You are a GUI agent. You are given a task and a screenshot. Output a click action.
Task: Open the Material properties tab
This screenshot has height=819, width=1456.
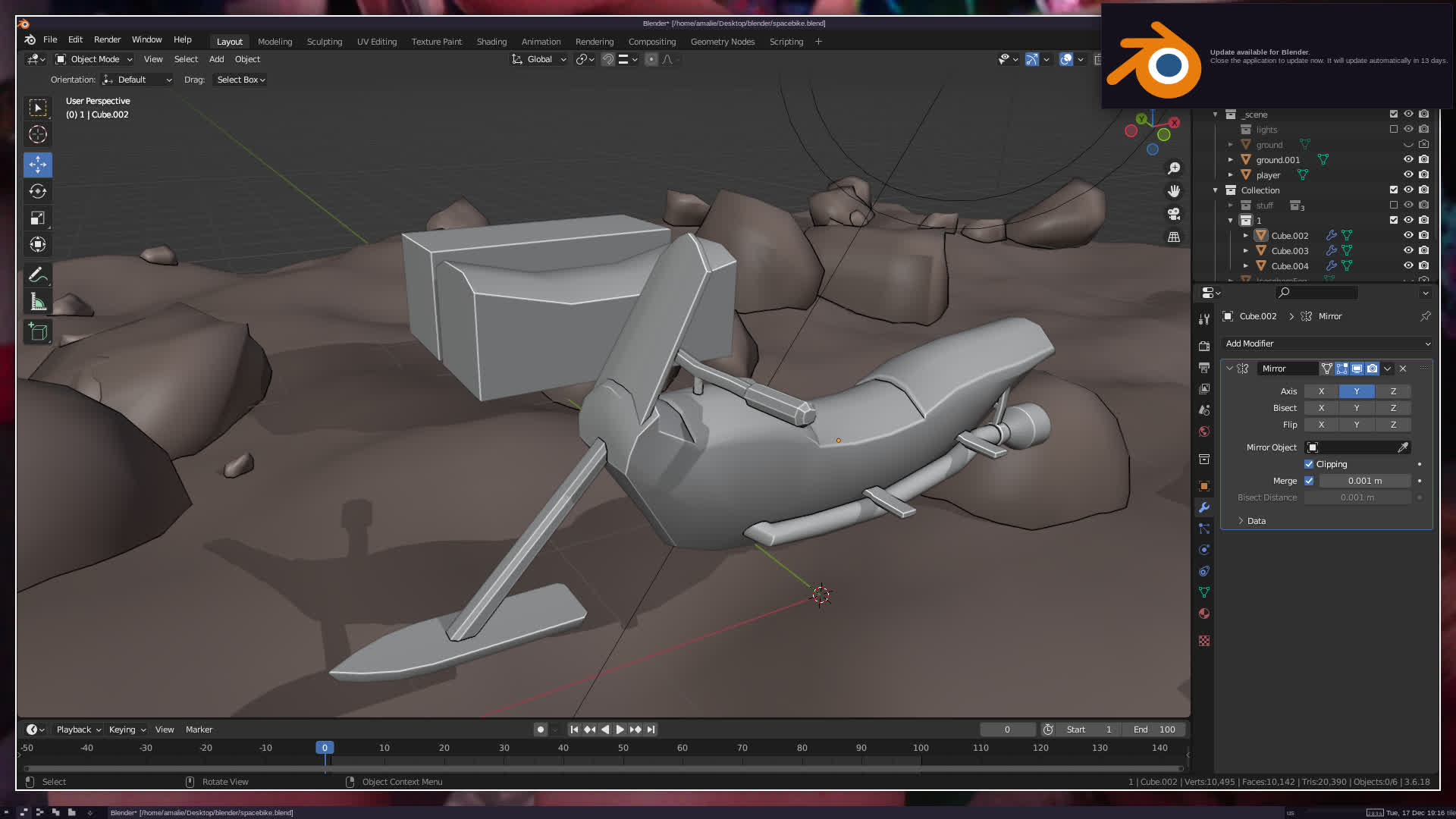(x=1203, y=613)
